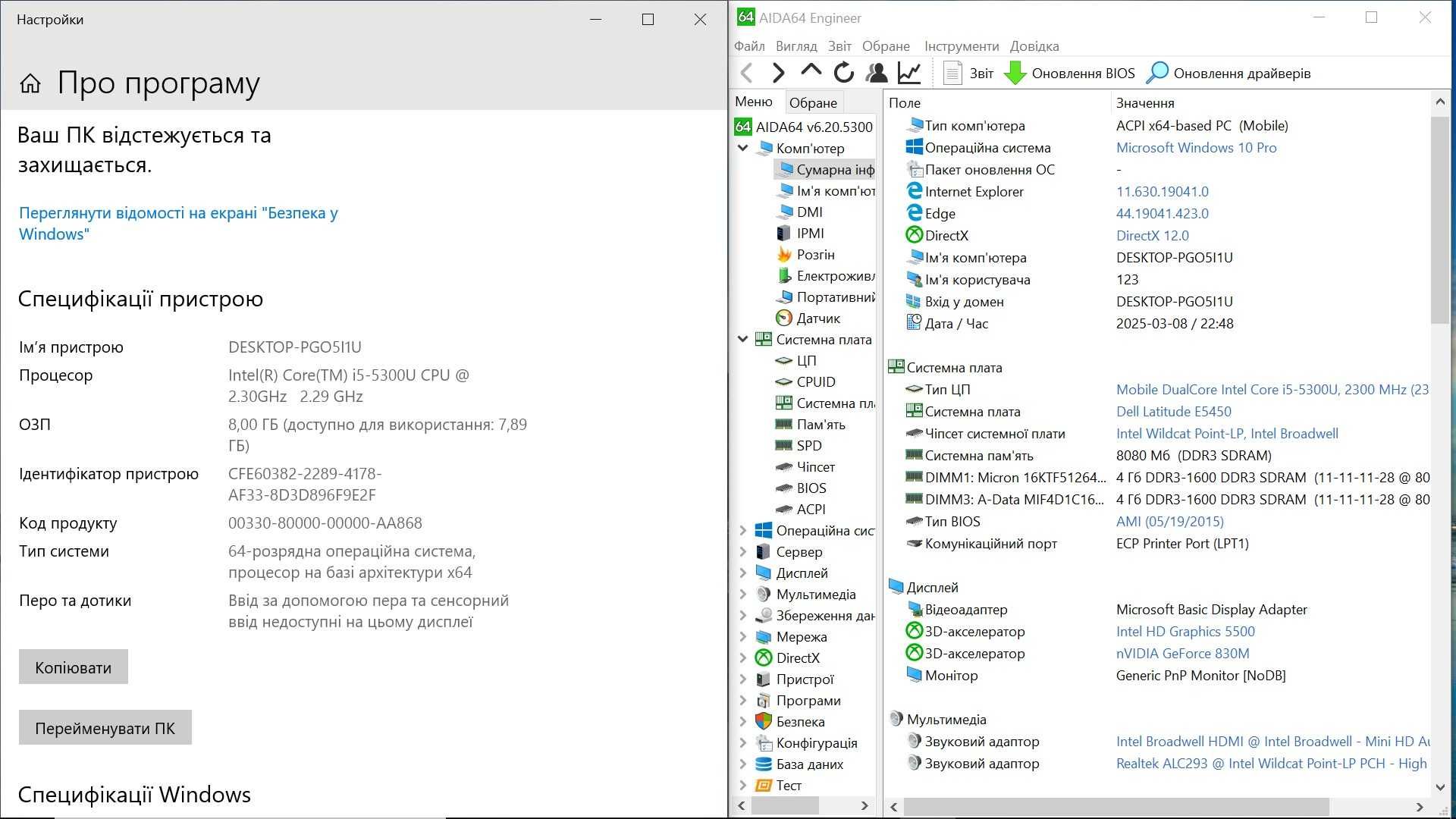Switch to the Меню tab in the AIDA64 sidebar
The width and height of the screenshot is (1456, 819).
click(754, 102)
